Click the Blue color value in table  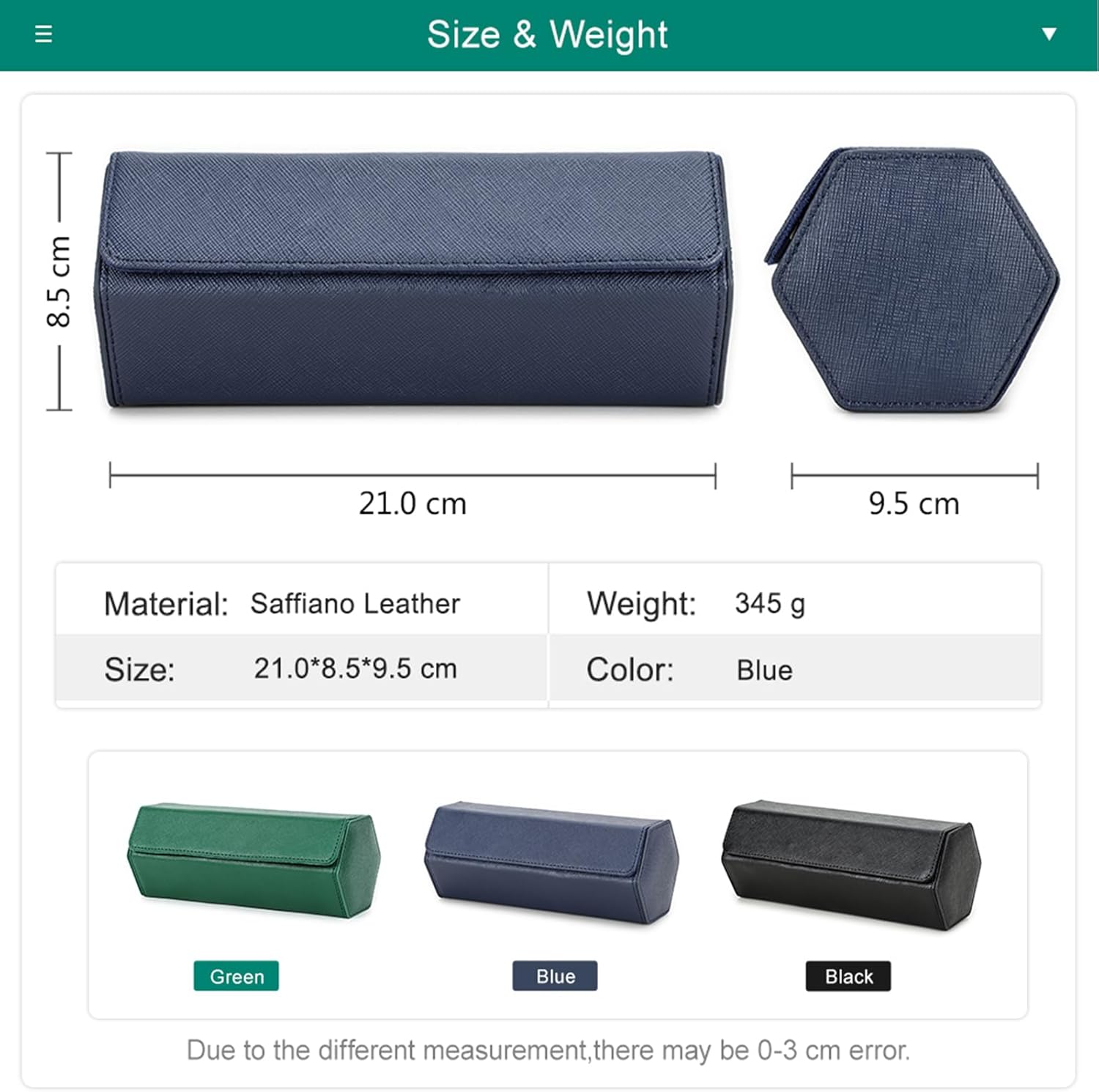[764, 671]
